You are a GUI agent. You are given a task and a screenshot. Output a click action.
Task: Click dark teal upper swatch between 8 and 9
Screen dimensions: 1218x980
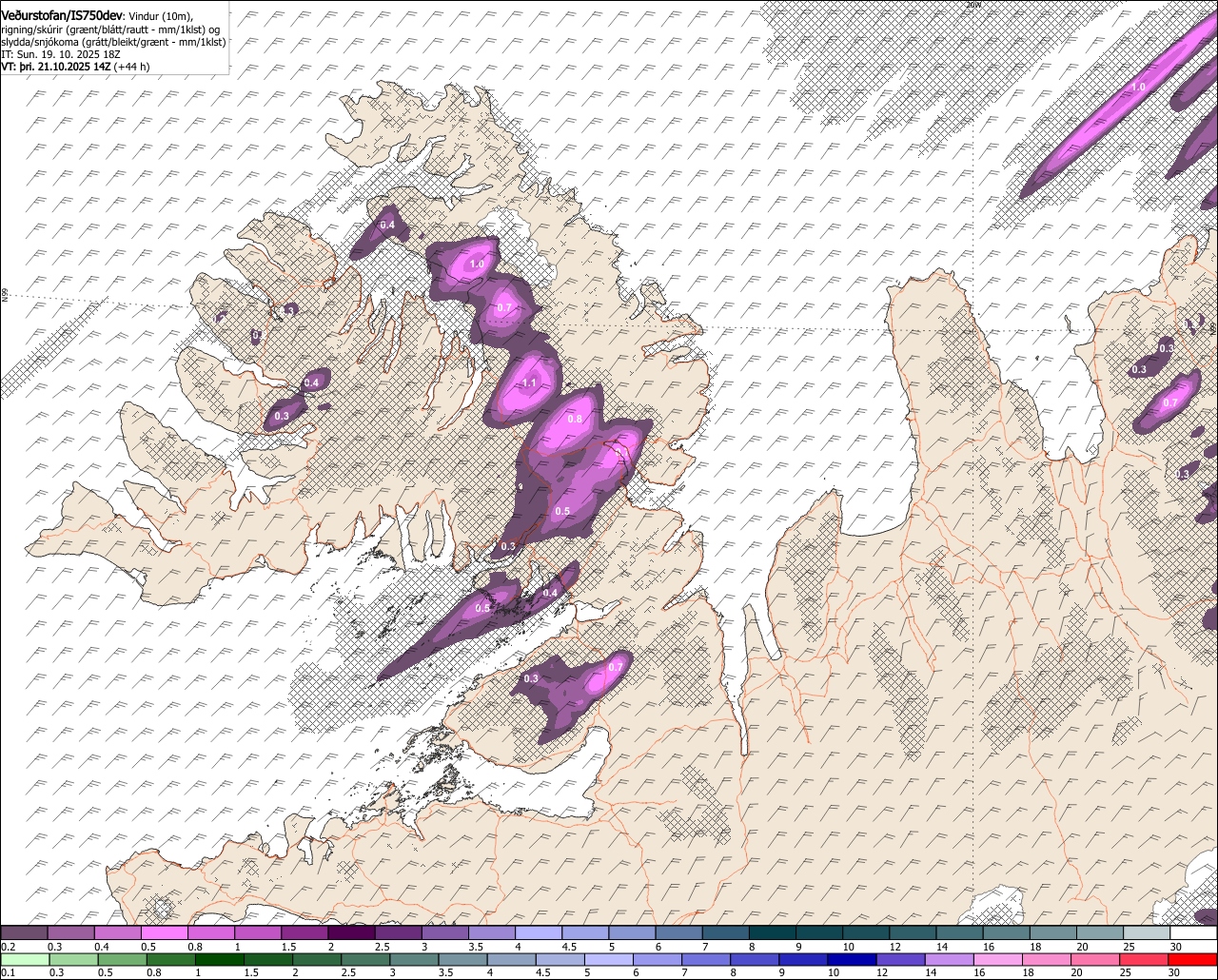coord(773,932)
